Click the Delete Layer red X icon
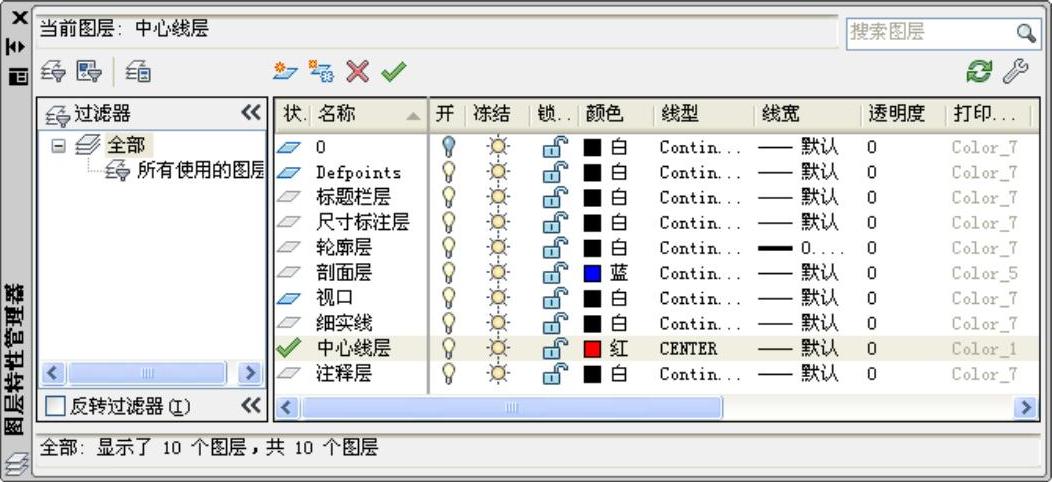This screenshot has height=482, width=1052. [357, 71]
